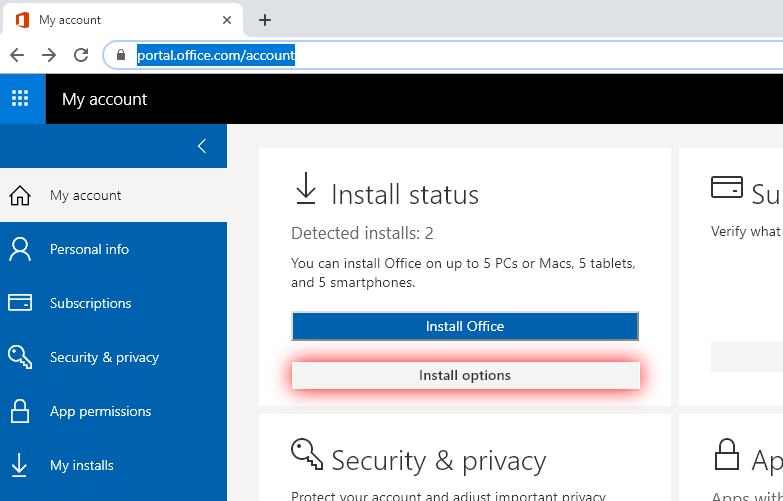Viewport: 783px width, 501px height.
Task: Click the lock icon for App permissions
Action: pyautogui.click(x=20, y=411)
